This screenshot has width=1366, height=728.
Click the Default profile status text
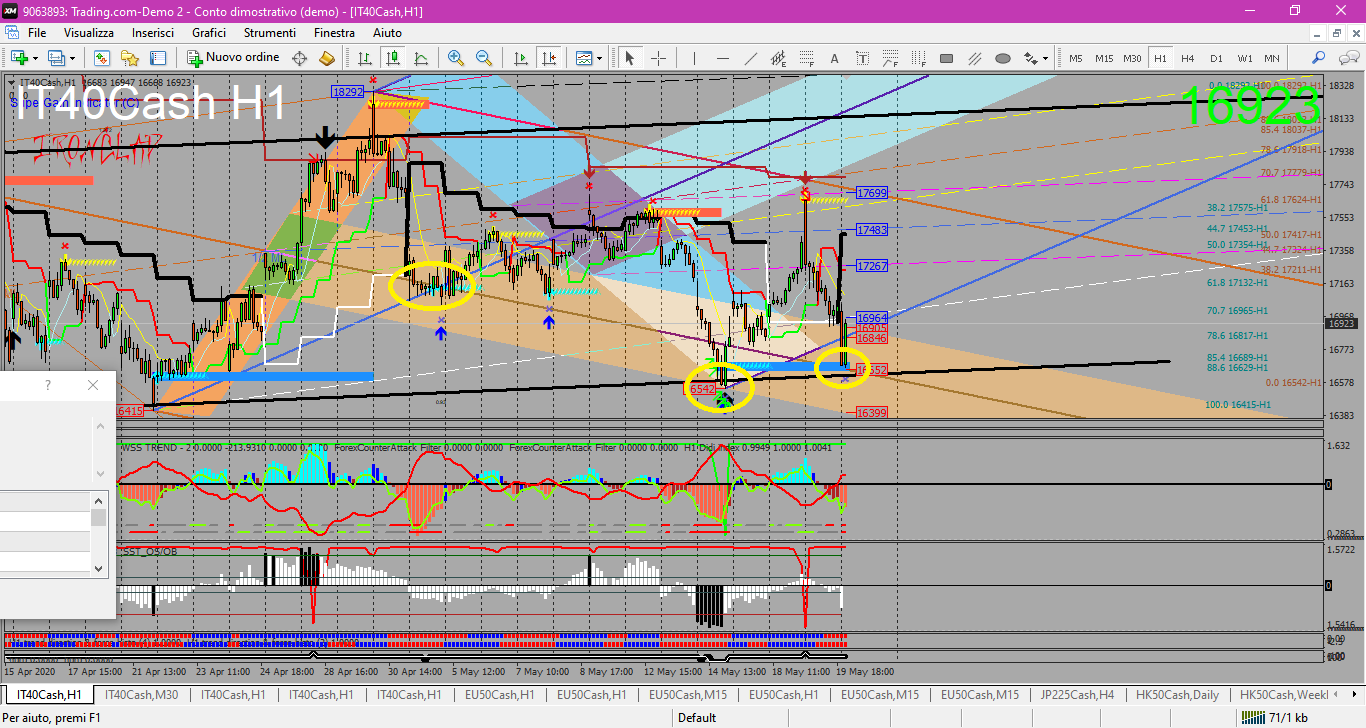(x=697, y=717)
